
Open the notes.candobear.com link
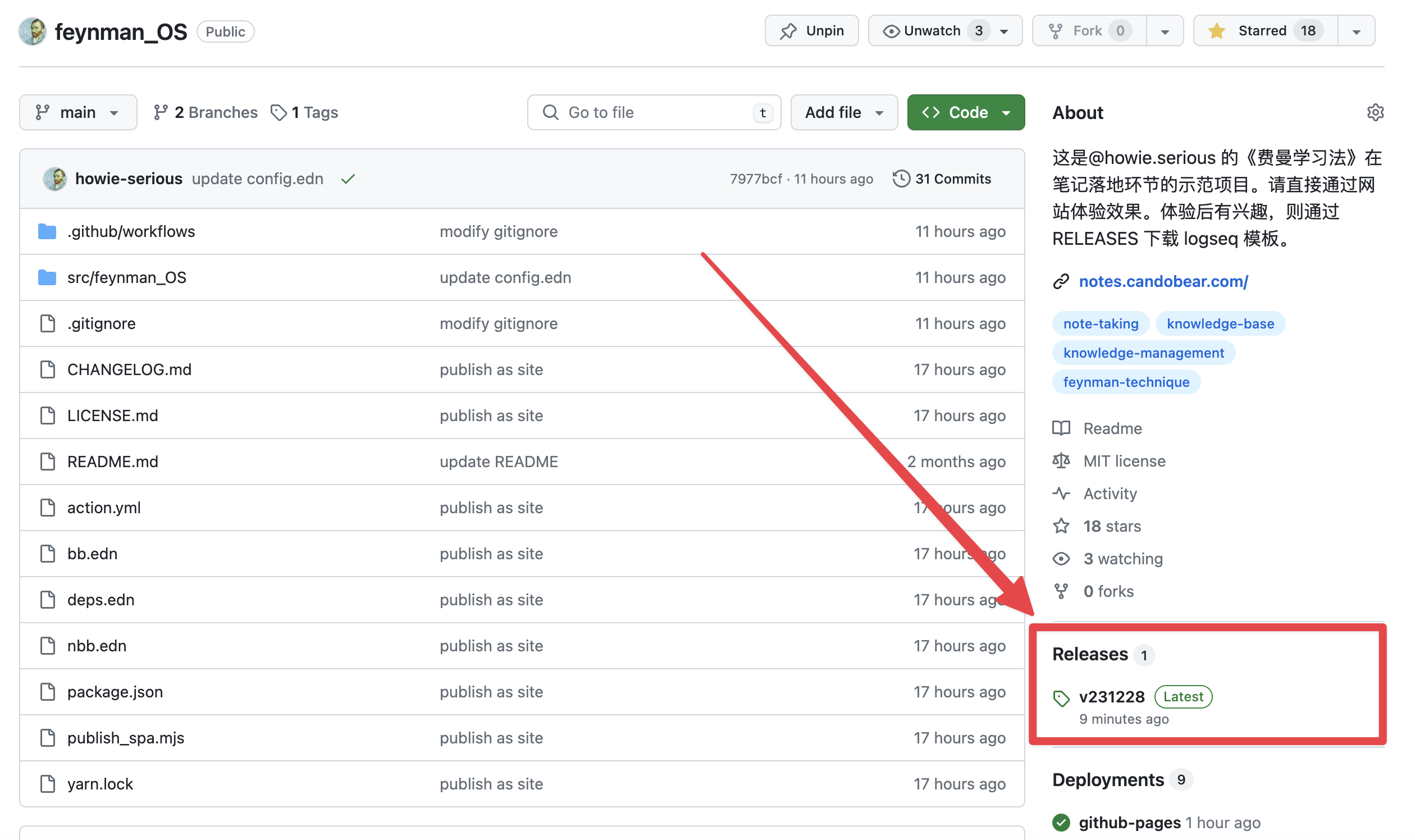coord(1162,281)
